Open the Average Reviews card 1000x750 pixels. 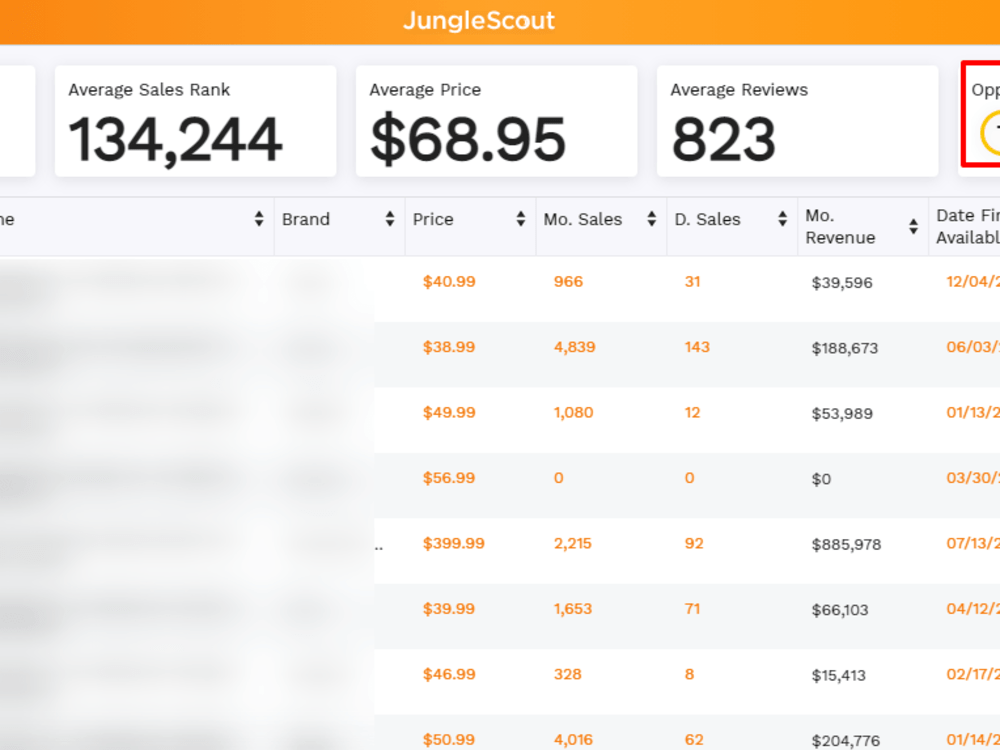pyautogui.click(x=797, y=121)
